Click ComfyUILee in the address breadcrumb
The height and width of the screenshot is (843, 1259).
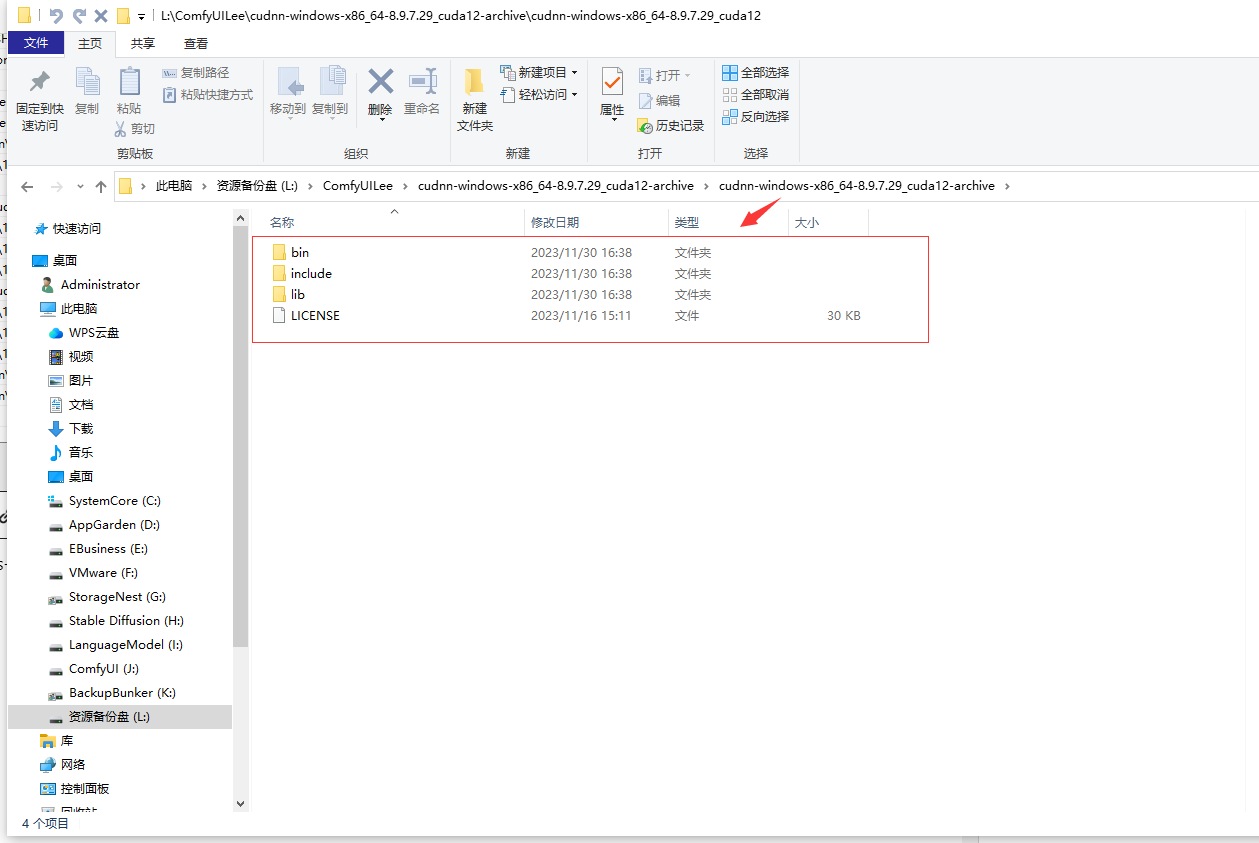[x=357, y=186]
